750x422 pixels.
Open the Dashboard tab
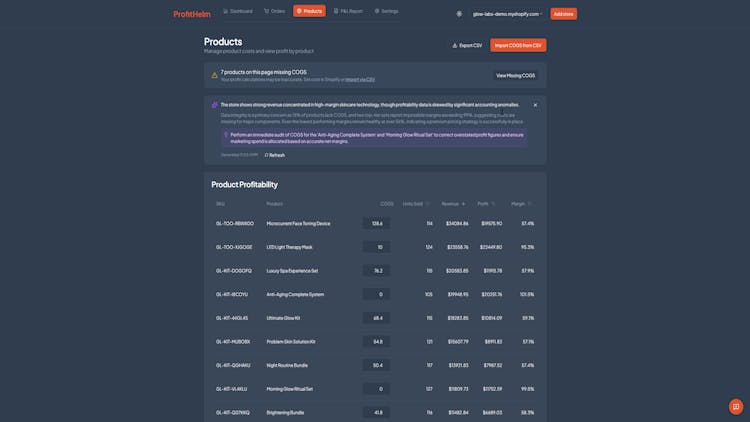(x=238, y=11)
